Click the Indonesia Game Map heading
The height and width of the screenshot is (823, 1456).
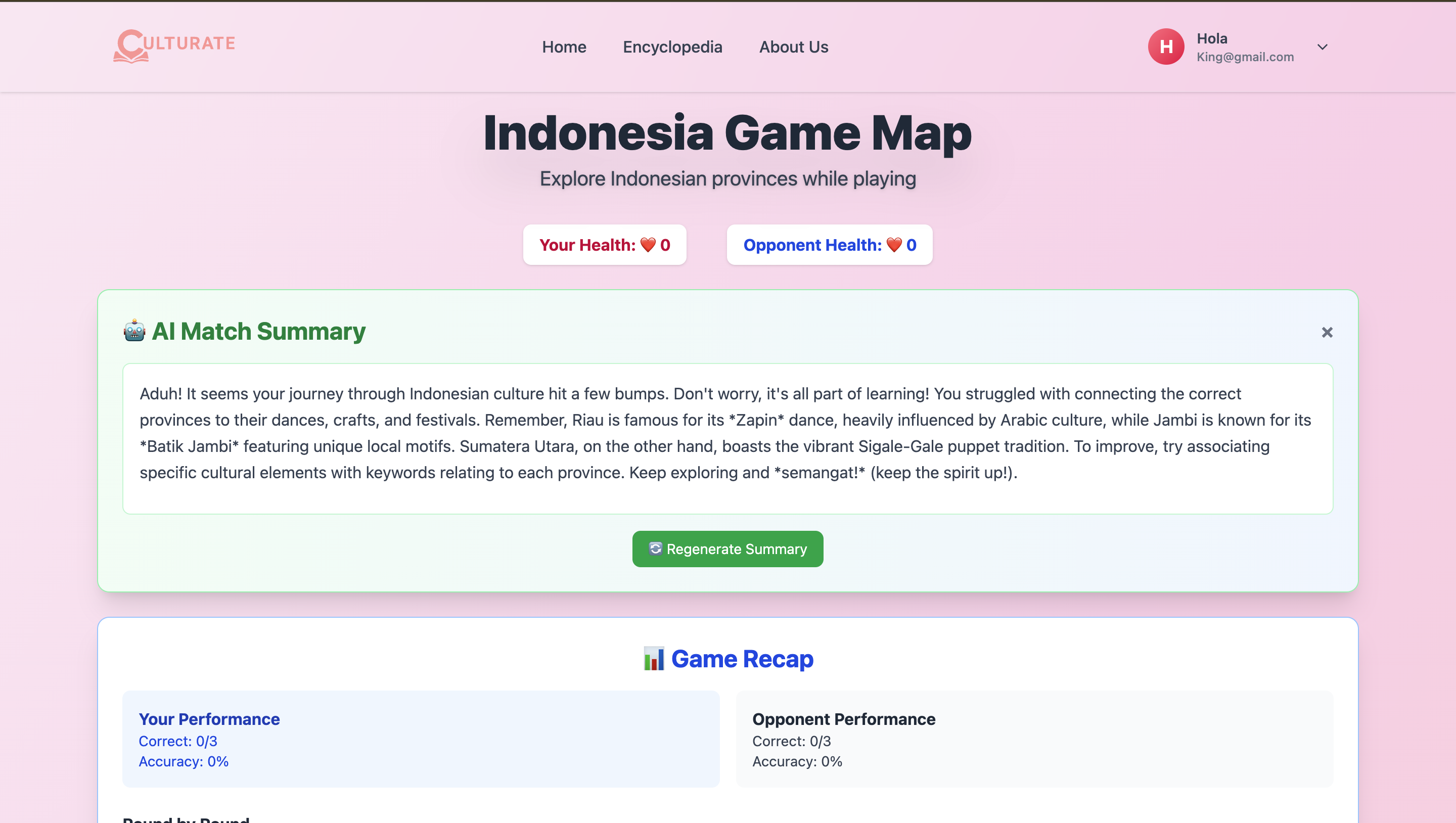point(727,133)
